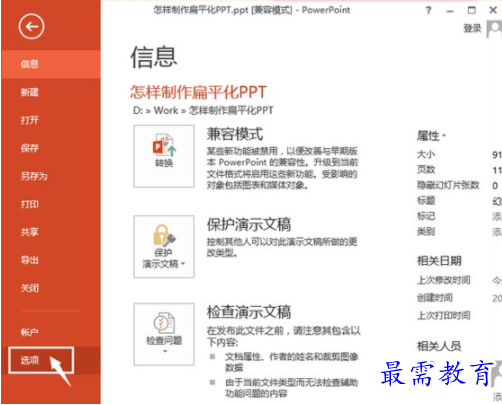Click the 标题 property label
This screenshot has height=405, width=502.
[426, 200]
